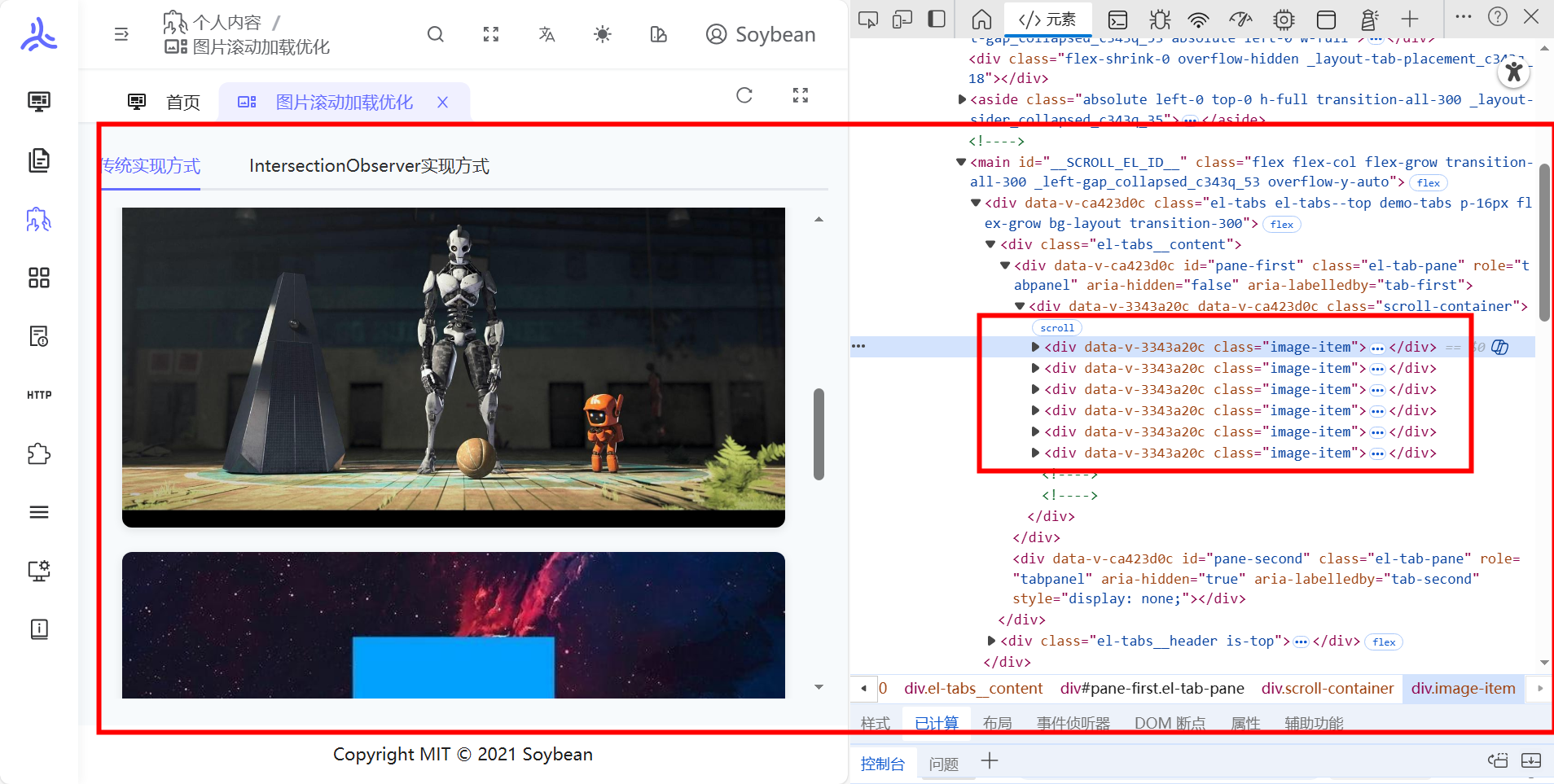The image size is (1554, 784).
Task: Toggle device emulation in DevTools
Action: [902, 19]
